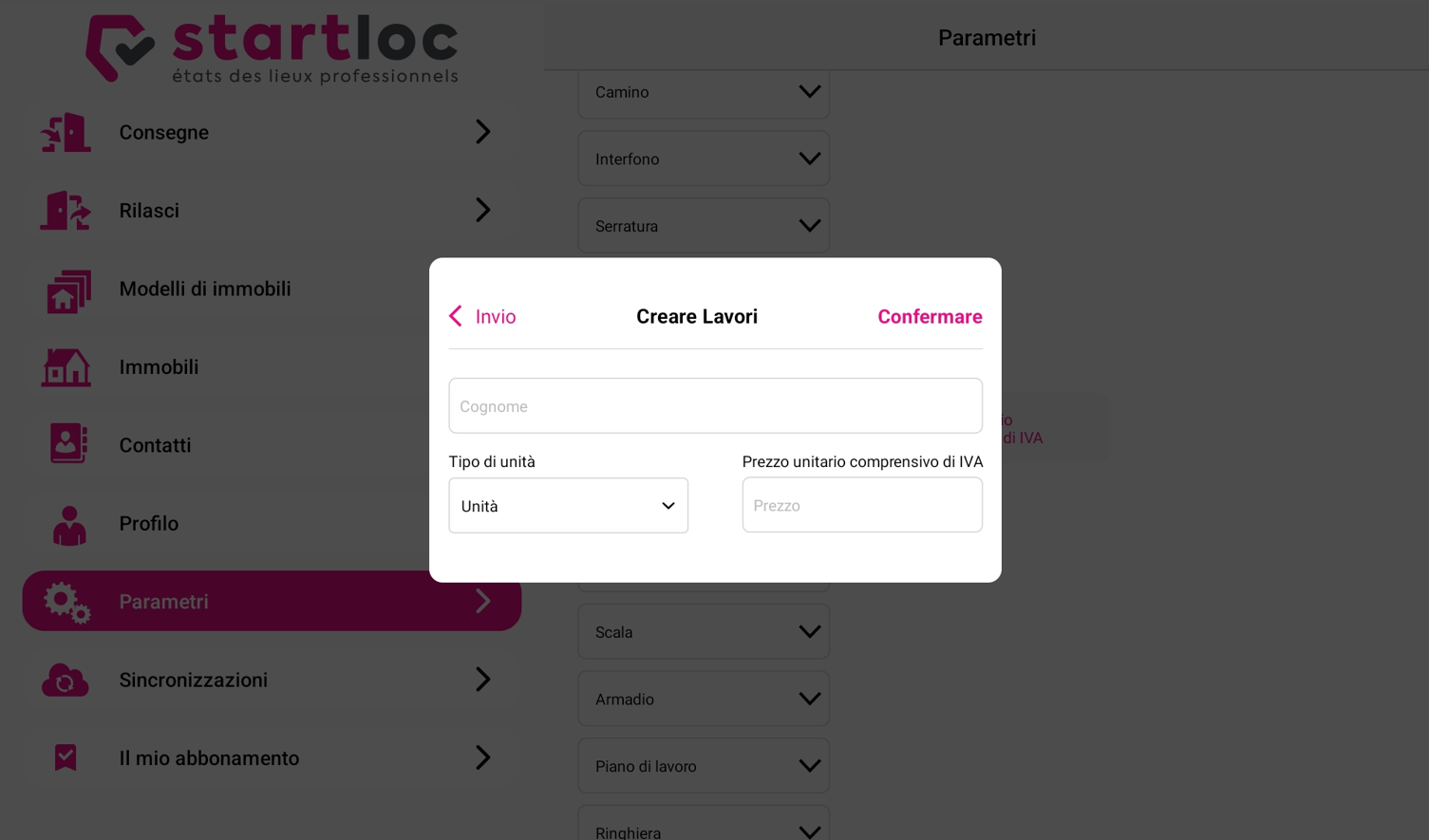
Task: Click the Parametri gears icon
Action: click(66, 602)
